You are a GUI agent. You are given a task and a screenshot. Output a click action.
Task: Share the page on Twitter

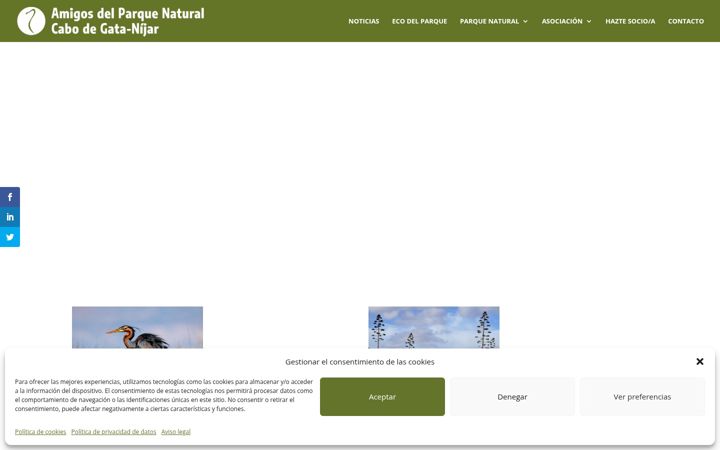click(10, 237)
